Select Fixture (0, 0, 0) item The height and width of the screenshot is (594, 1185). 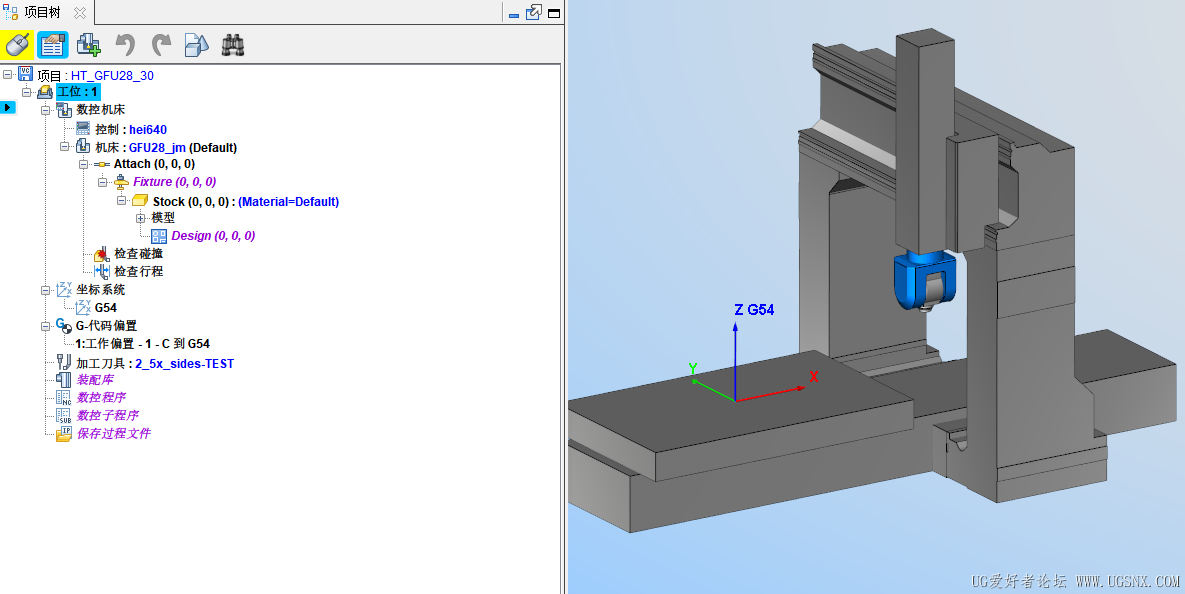(175, 182)
